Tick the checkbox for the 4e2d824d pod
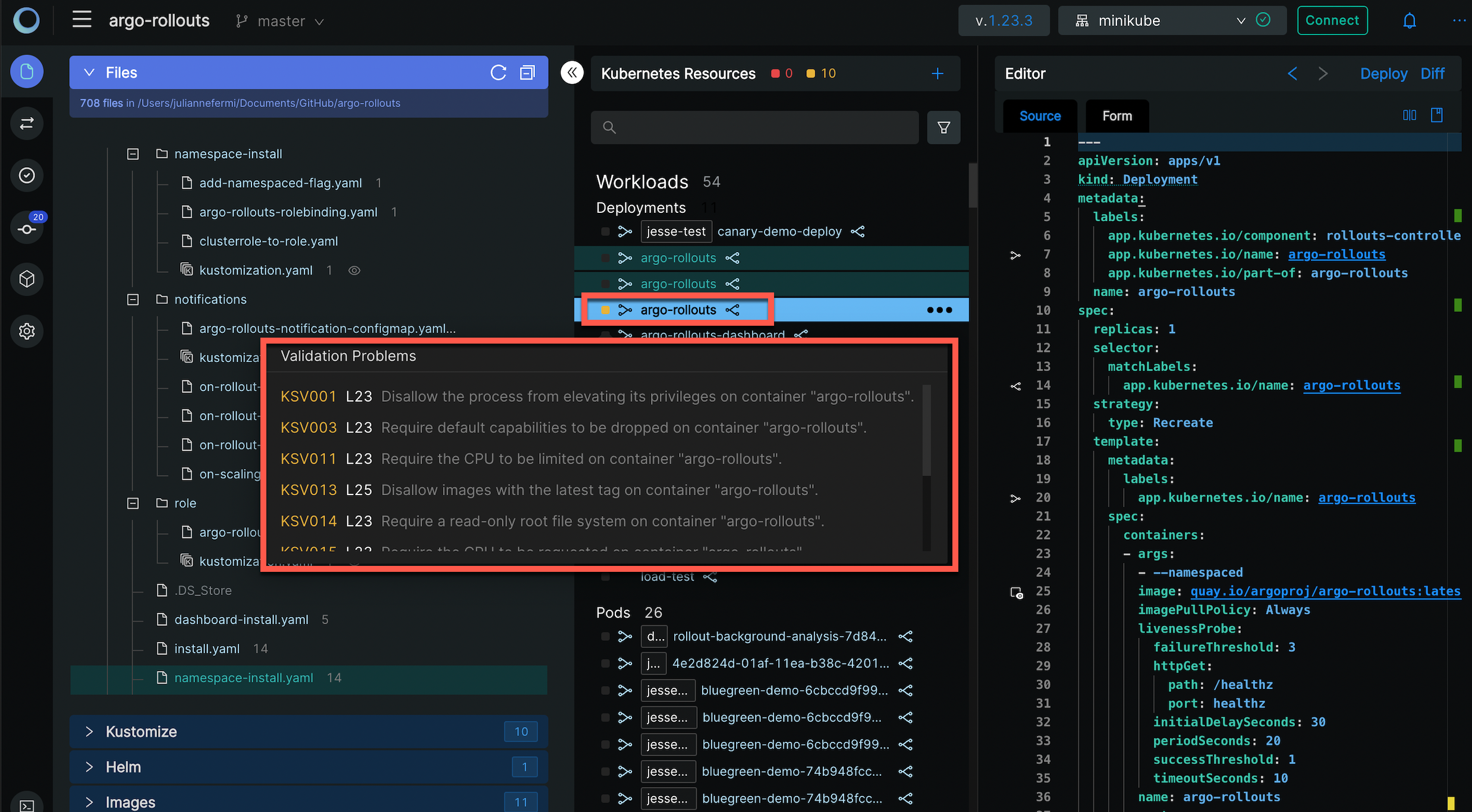1472x812 pixels. coord(605,663)
